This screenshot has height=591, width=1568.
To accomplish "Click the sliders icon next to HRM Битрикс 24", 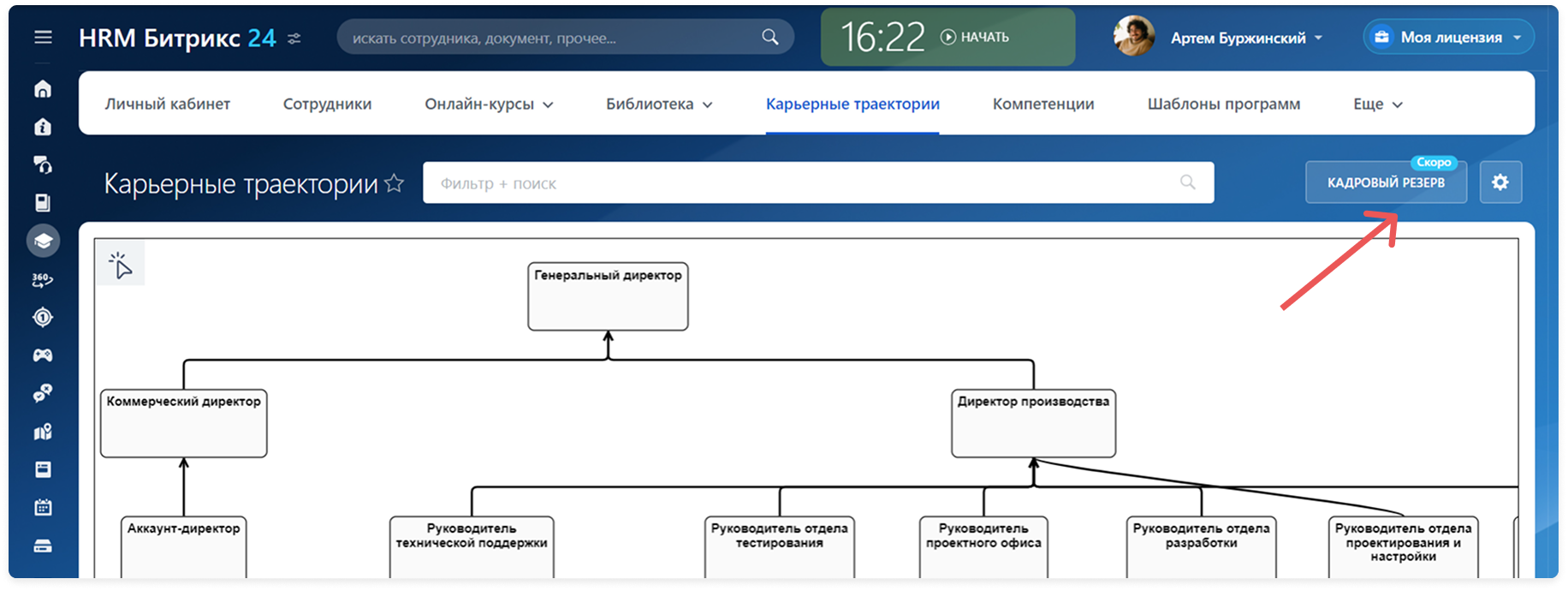I will [x=294, y=39].
